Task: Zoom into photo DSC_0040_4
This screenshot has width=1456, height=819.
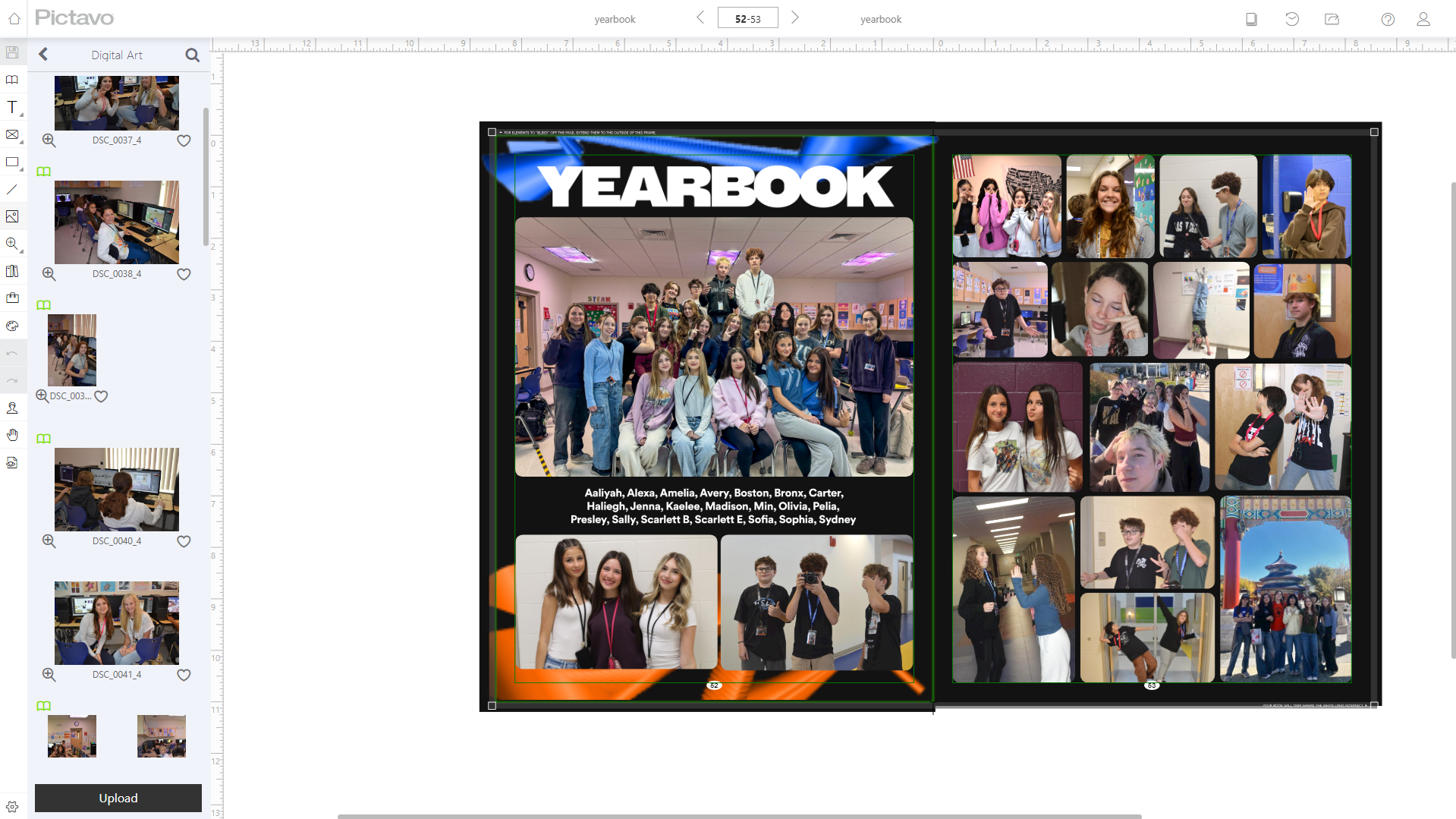Action: coord(49,541)
